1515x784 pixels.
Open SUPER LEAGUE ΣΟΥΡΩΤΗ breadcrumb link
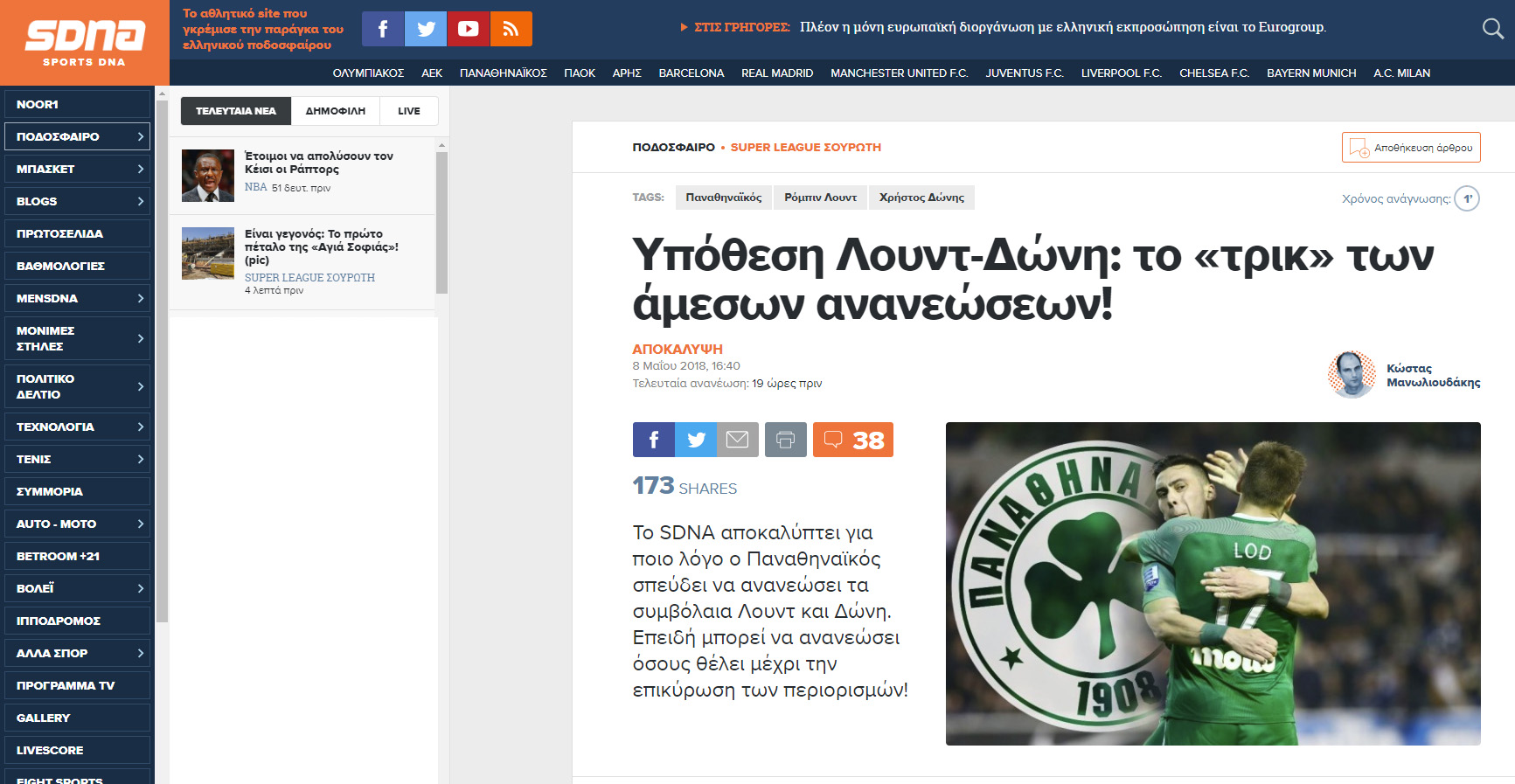pyautogui.click(x=806, y=148)
